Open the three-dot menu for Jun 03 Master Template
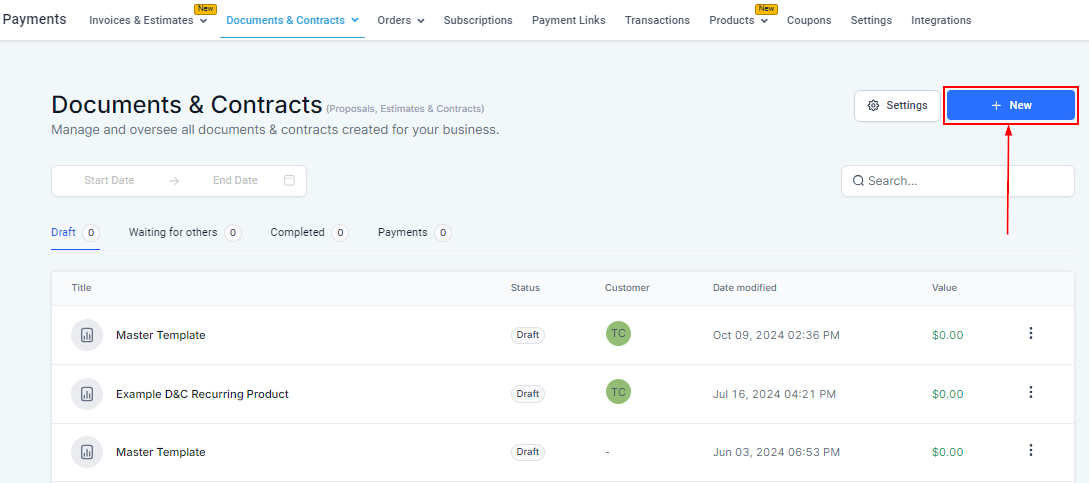 1031,450
